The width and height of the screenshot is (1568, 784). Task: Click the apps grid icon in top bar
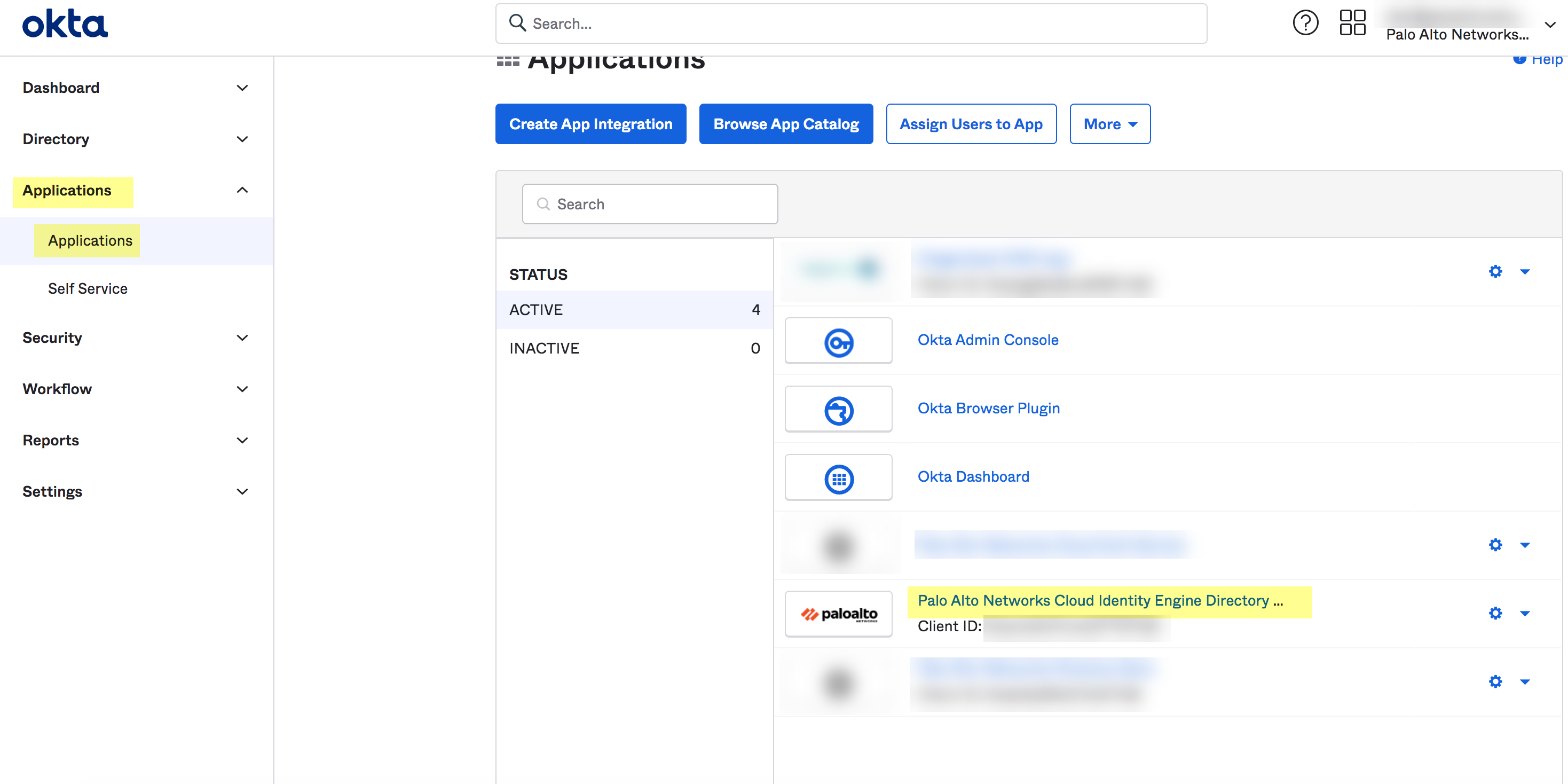[1352, 22]
